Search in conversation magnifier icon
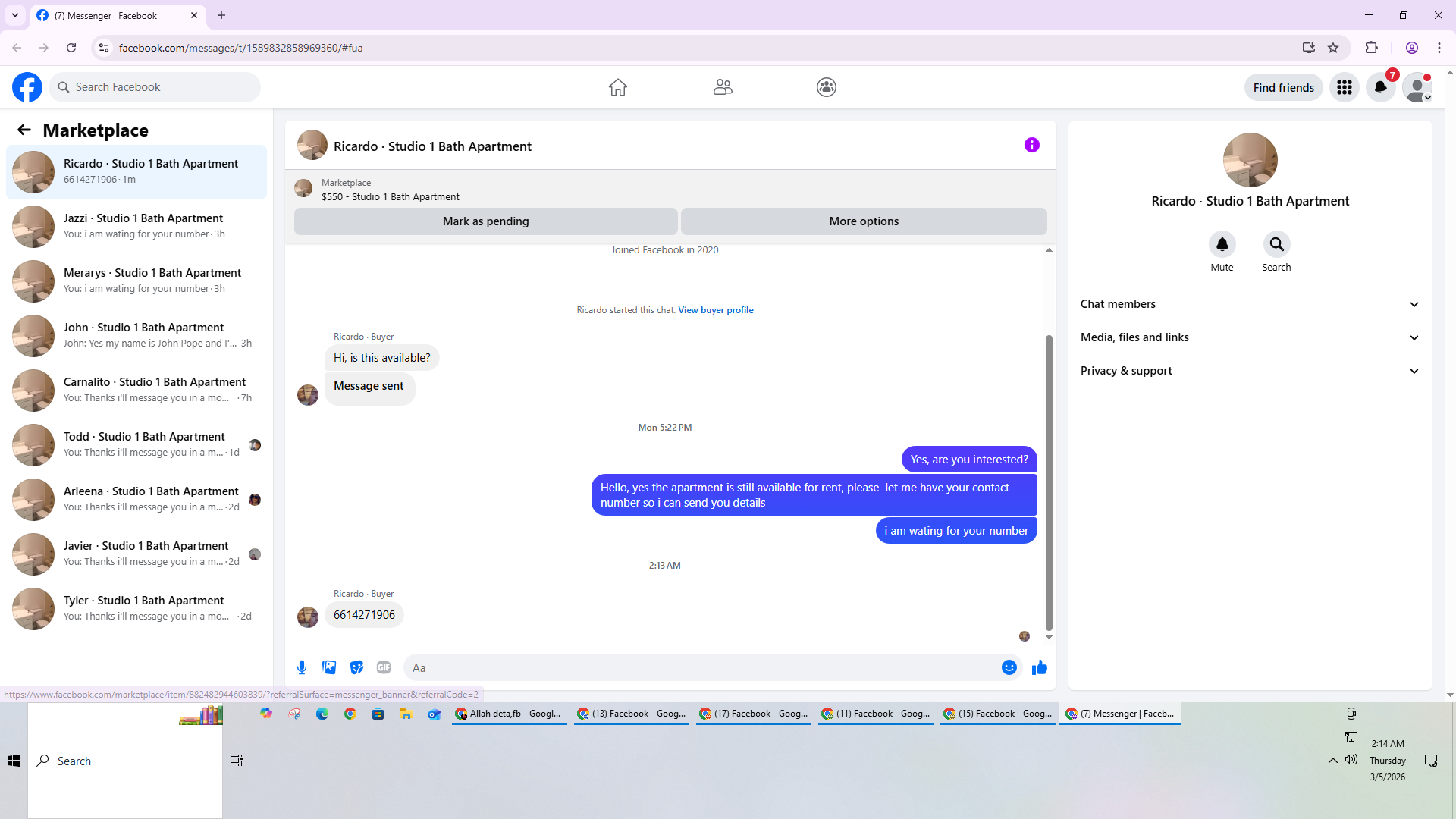This screenshot has width=1456, height=819. (x=1277, y=244)
